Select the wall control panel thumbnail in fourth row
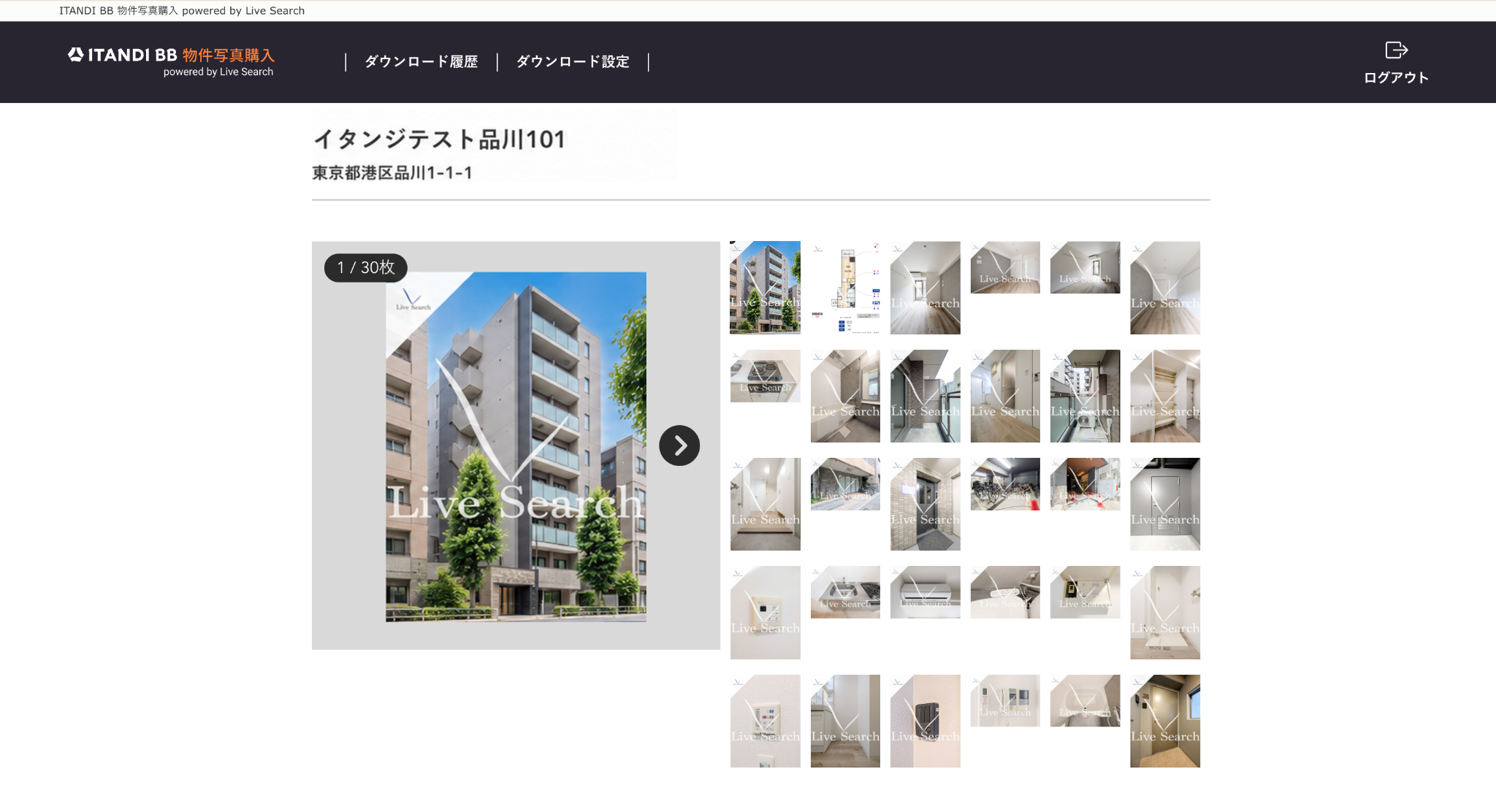Screen dimensions: 1496x812 coord(765,613)
